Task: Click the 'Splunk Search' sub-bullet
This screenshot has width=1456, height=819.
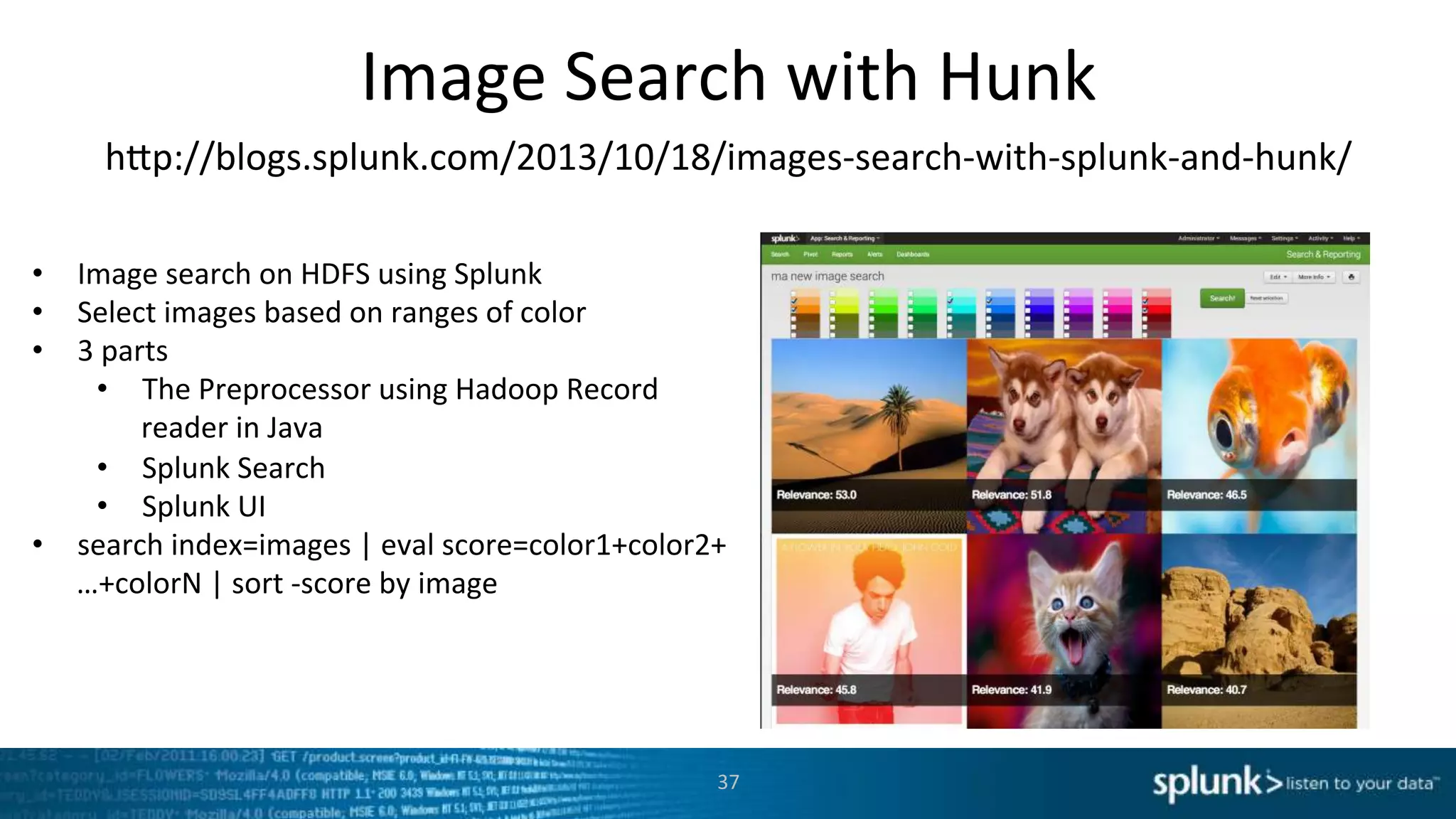Action: 233,468
